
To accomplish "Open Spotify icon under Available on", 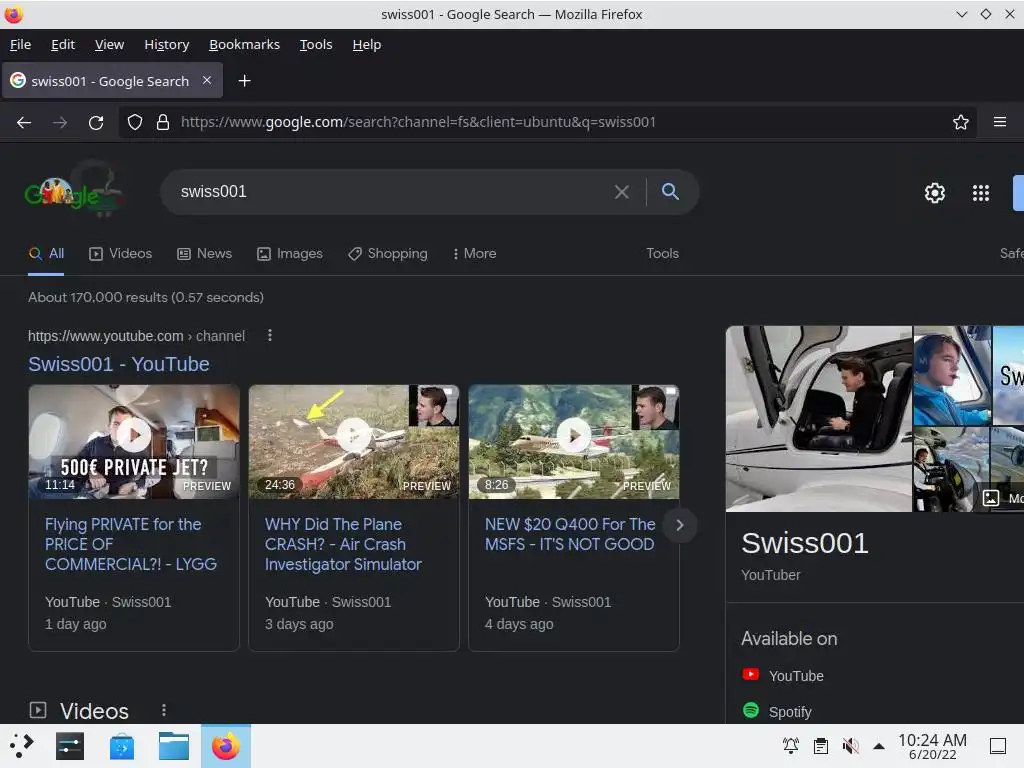I will [751, 711].
